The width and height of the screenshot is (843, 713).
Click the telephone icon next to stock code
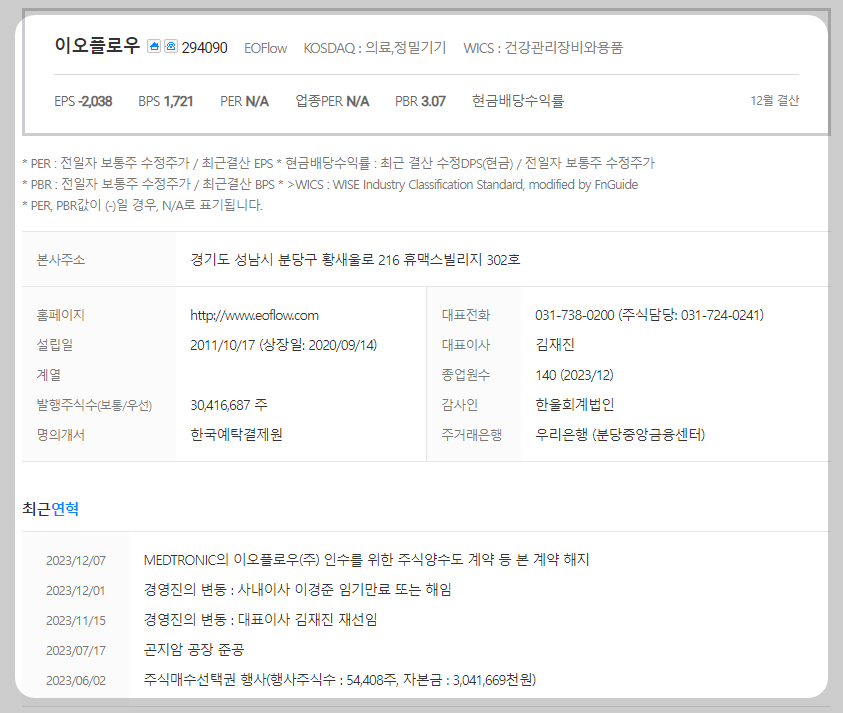(x=170, y=46)
